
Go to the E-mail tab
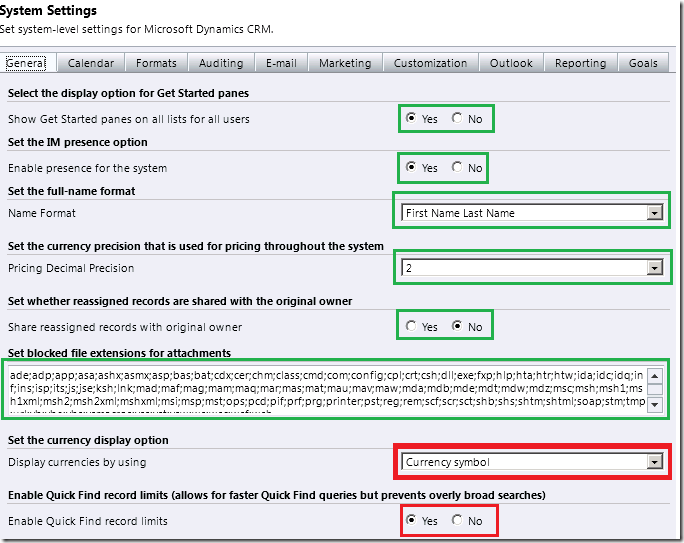coord(281,63)
